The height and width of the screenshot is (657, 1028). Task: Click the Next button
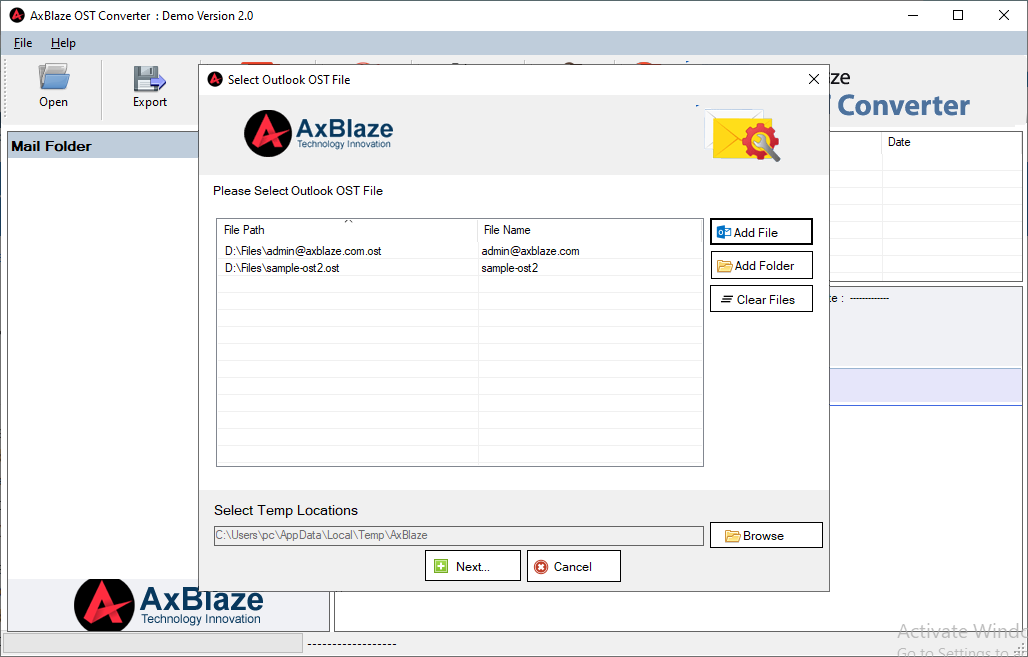[473, 566]
